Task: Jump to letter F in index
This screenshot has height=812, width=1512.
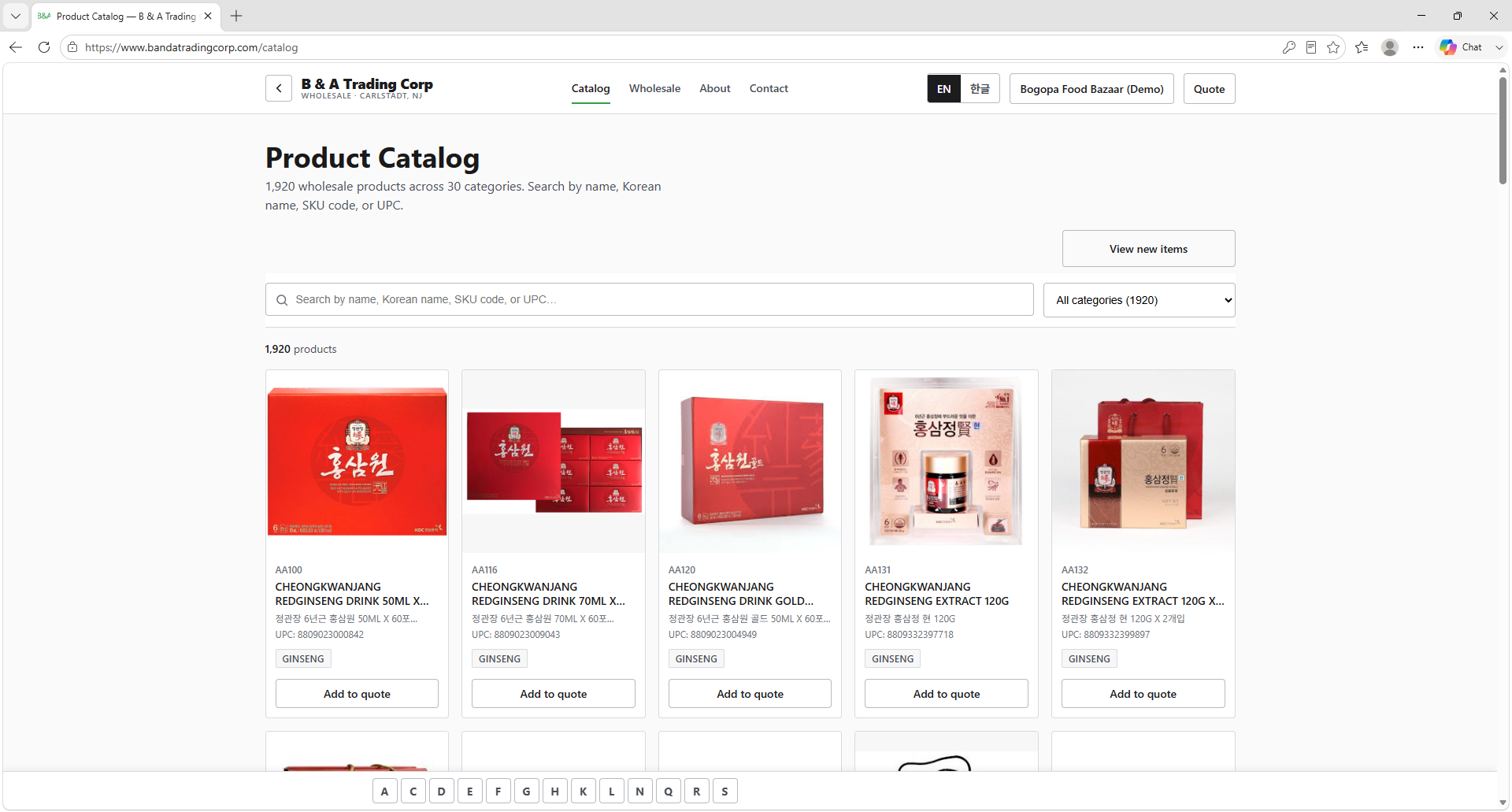Action: (498, 792)
